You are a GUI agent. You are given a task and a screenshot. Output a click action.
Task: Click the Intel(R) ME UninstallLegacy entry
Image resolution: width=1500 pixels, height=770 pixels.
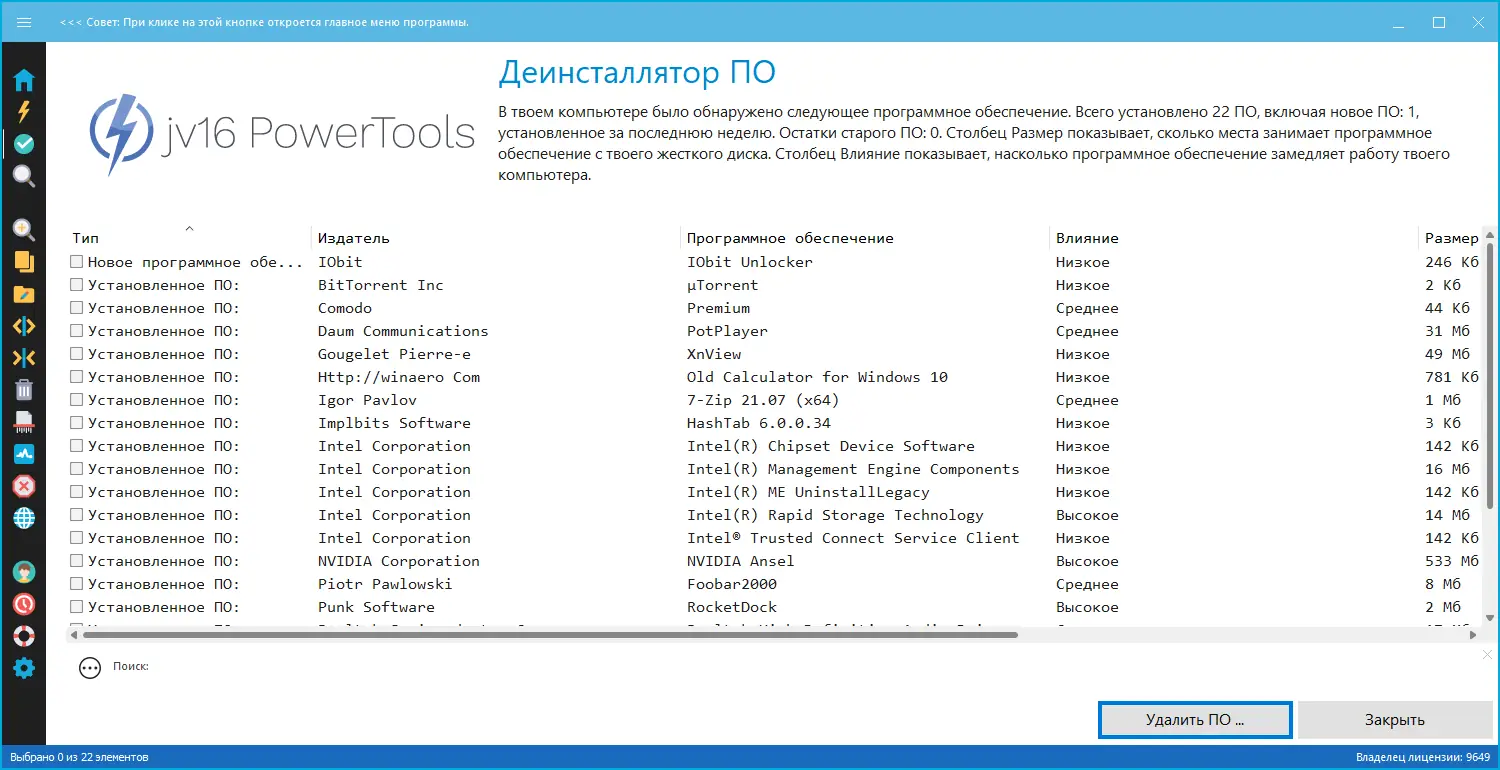[808, 492]
